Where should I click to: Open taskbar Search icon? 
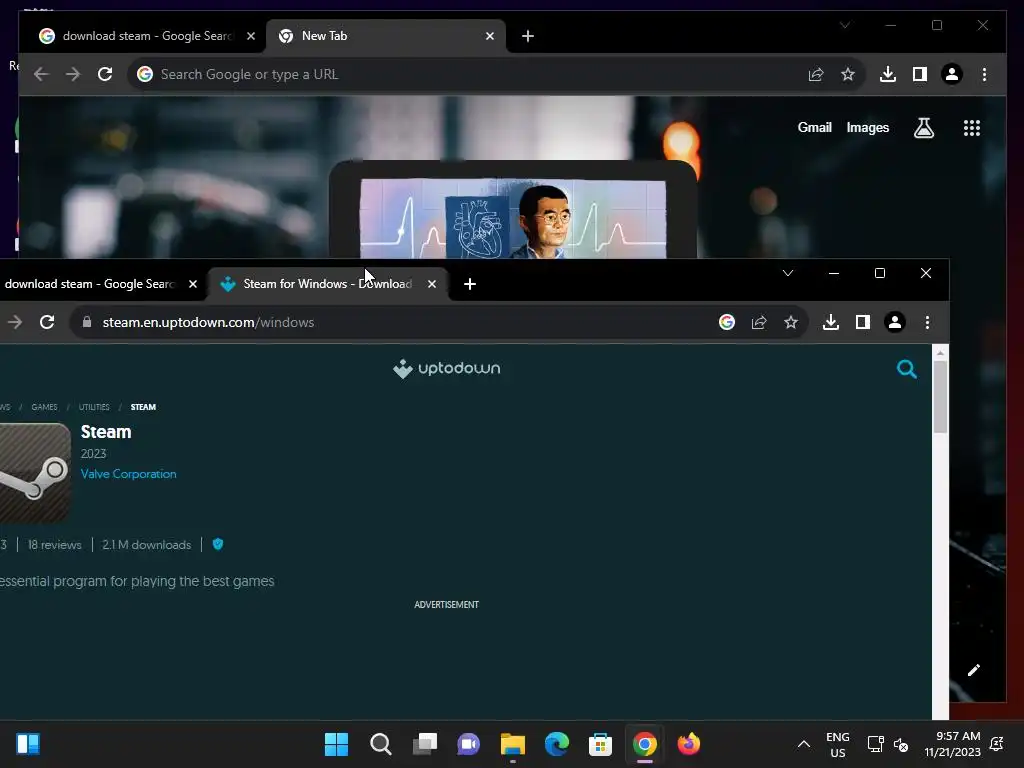coord(381,744)
